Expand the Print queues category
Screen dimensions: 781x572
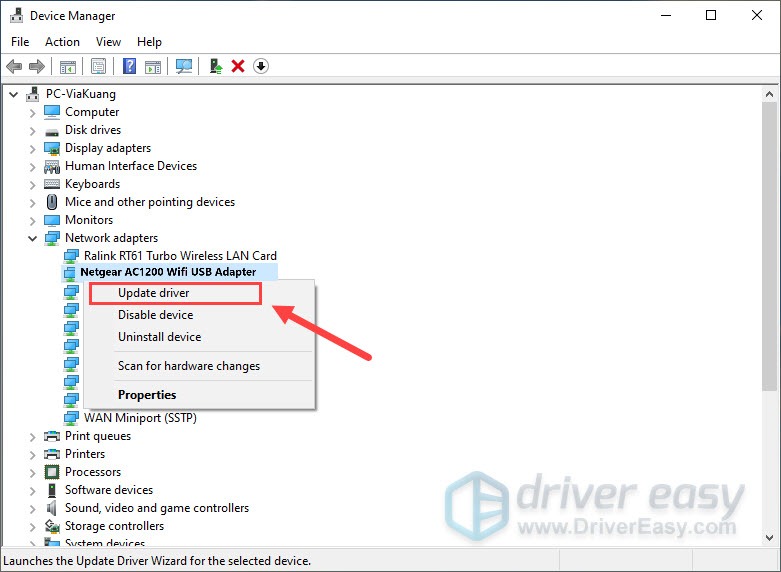(33, 436)
